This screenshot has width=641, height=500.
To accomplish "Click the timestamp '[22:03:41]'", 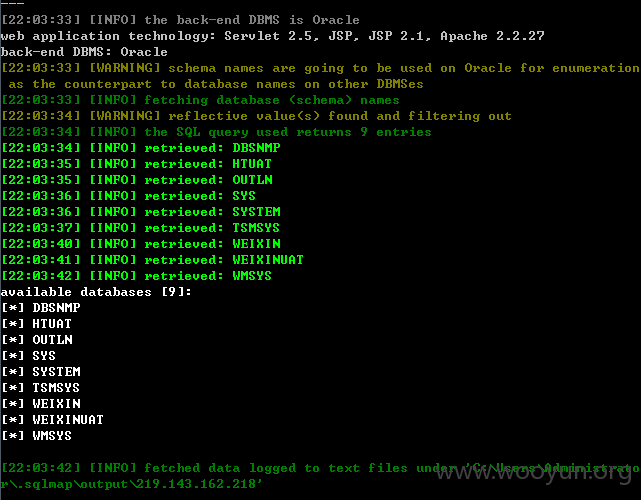I will [x=41, y=260].
